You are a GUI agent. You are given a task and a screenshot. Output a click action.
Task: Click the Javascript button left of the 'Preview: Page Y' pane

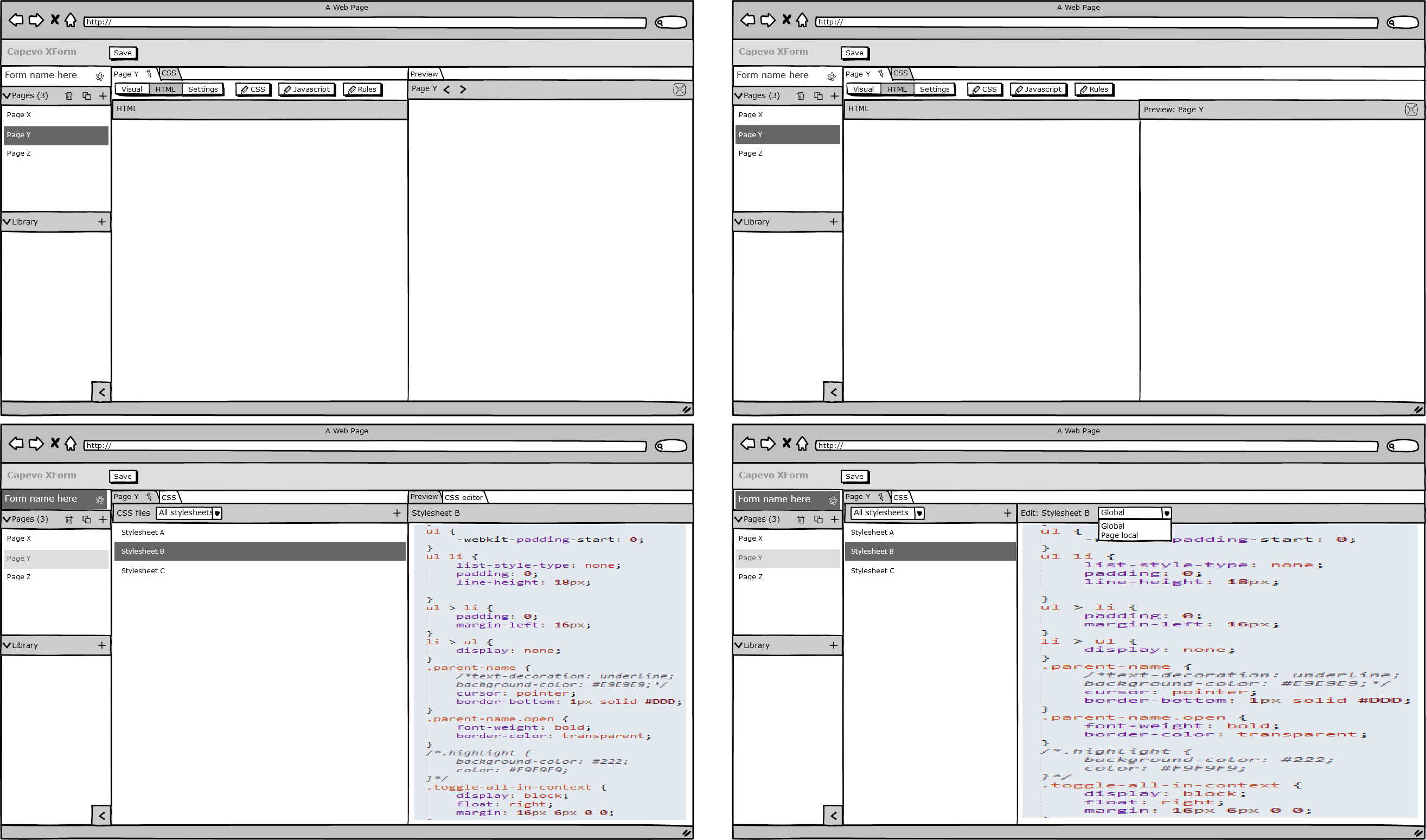point(1038,89)
